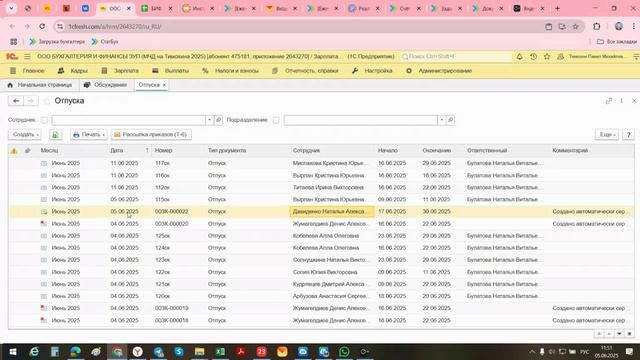Viewport: 640px width, 360px height.
Task: Sort by the Номер column header
Action: click(x=164, y=151)
